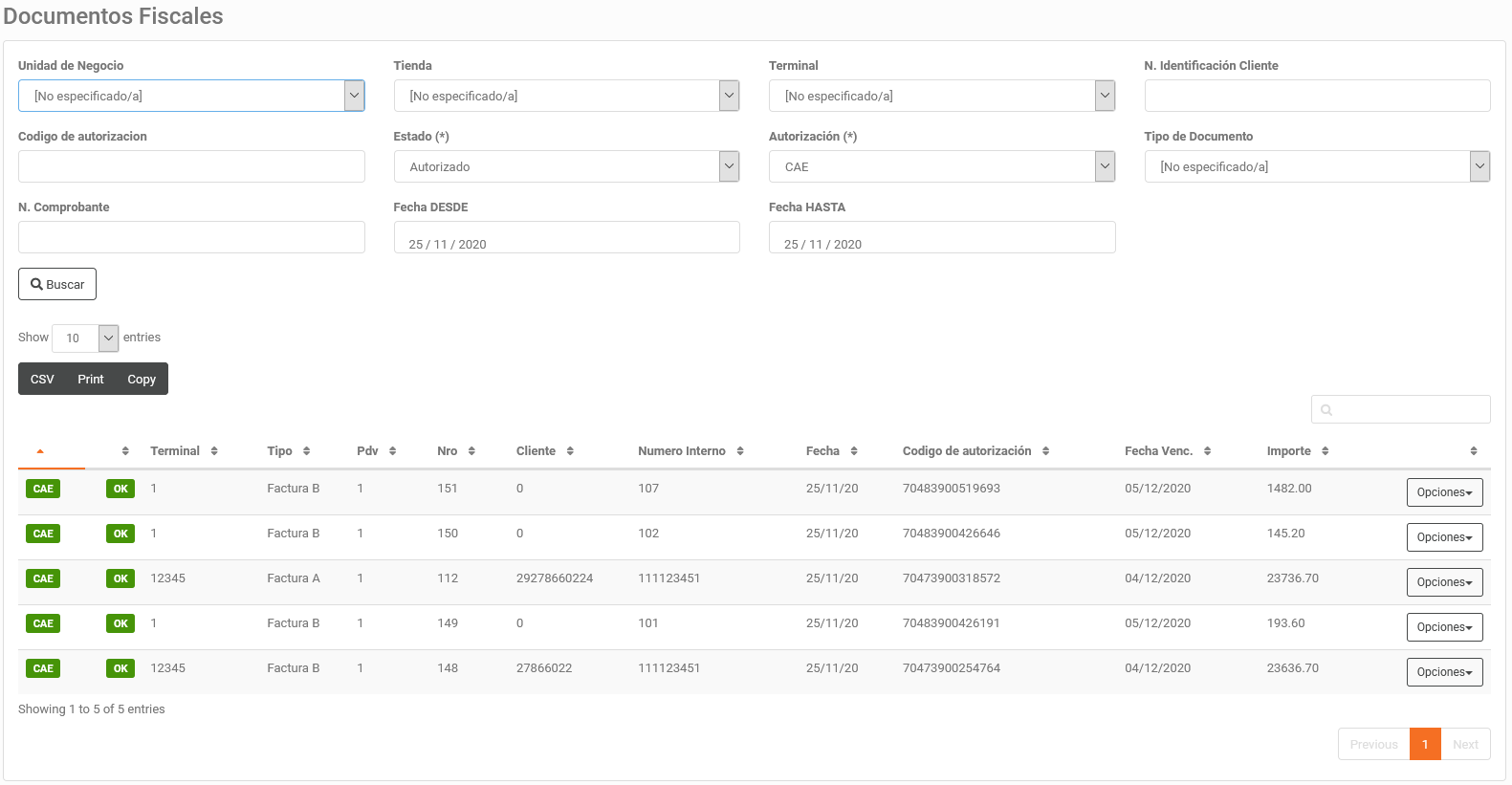Sort by the Fecha Venc. column
Image resolution: width=1512 pixels, height=785 pixels.
coord(1168,451)
